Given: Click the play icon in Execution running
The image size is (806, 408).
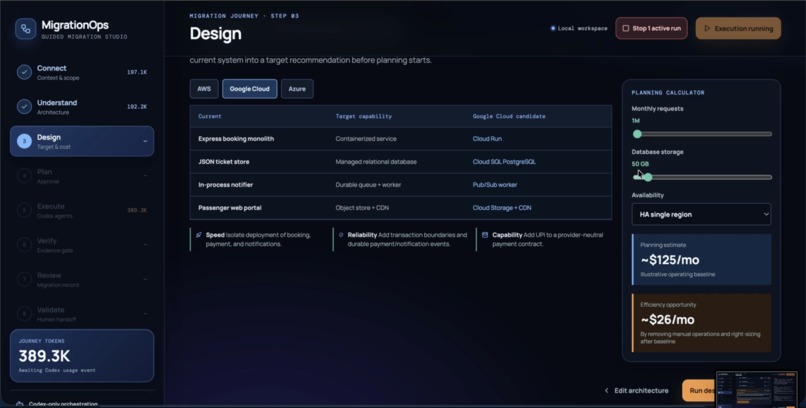Looking at the screenshot, I should (x=707, y=28).
